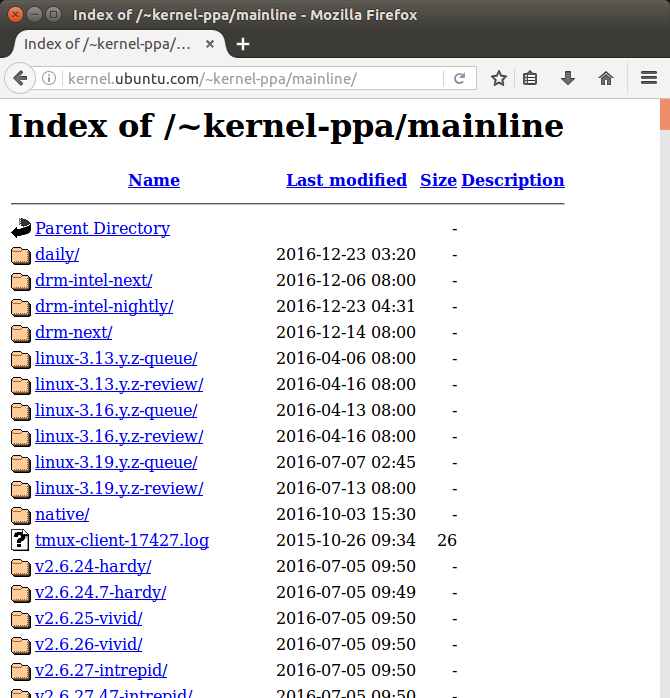Click the page vertical scrollbar thumb

(x=665, y=114)
